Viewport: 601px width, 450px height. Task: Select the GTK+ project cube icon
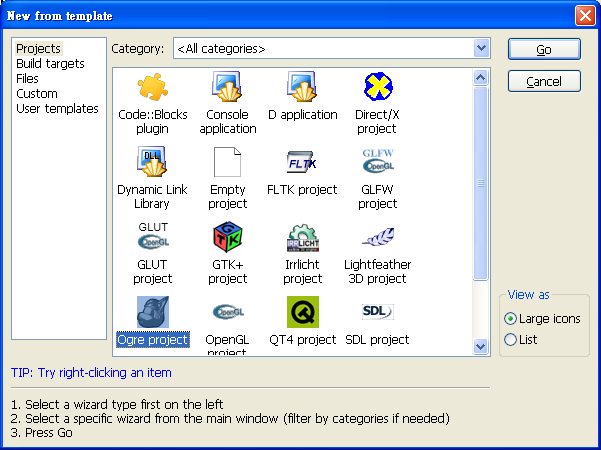pos(228,236)
